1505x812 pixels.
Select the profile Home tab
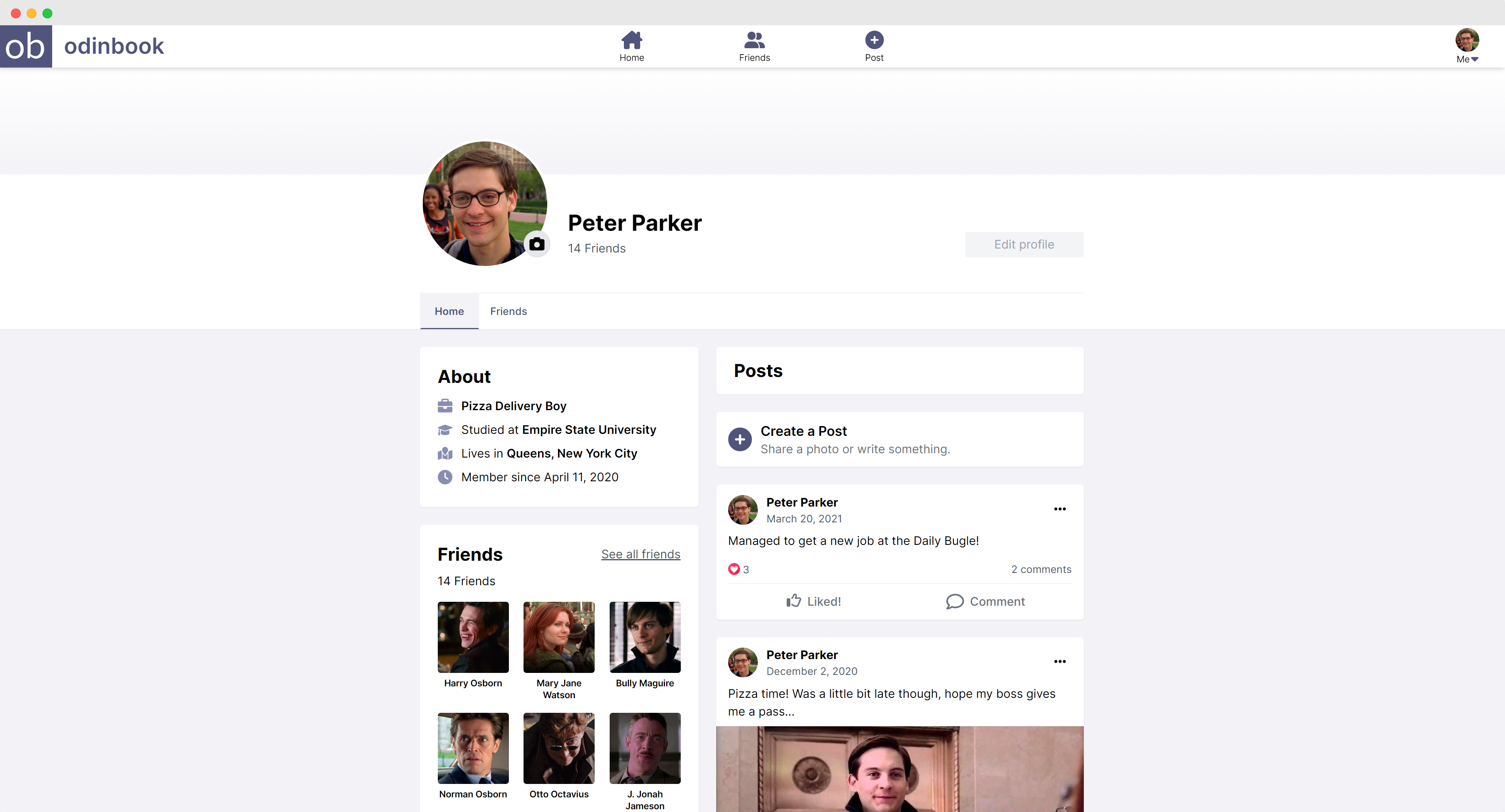tap(449, 311)
